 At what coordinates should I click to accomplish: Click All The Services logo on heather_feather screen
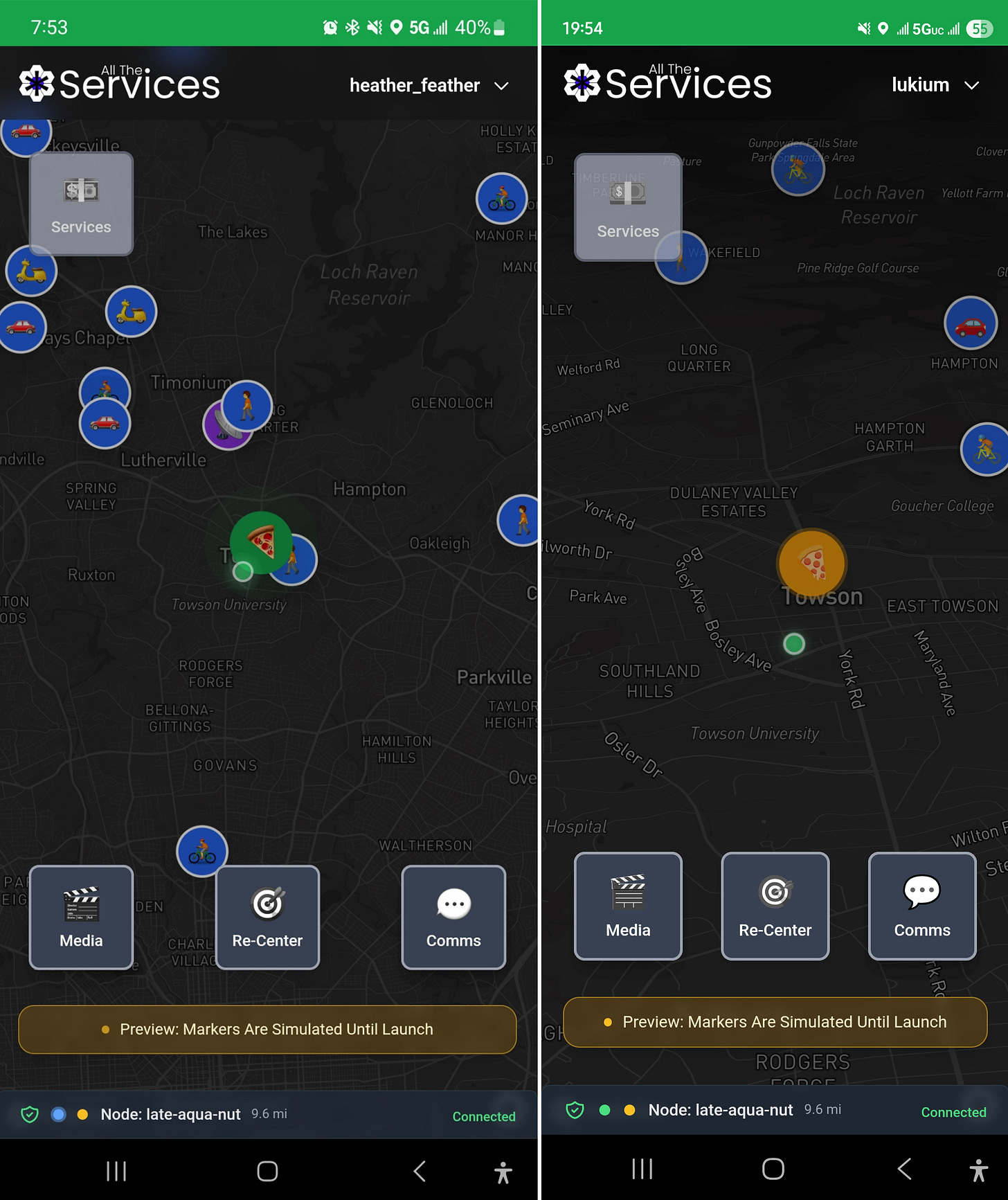point(120,84)
